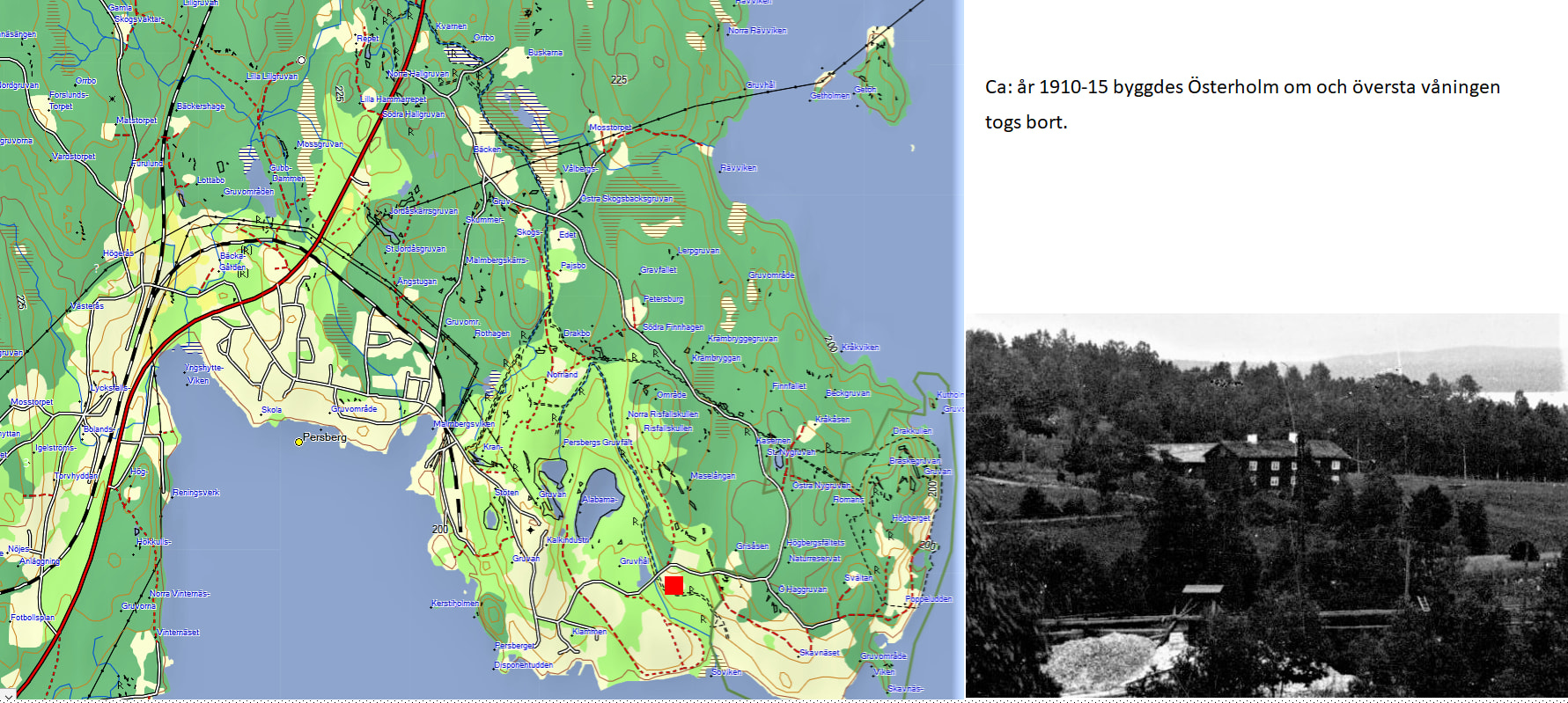Select the 'Maselången' label

pos(713,476)
